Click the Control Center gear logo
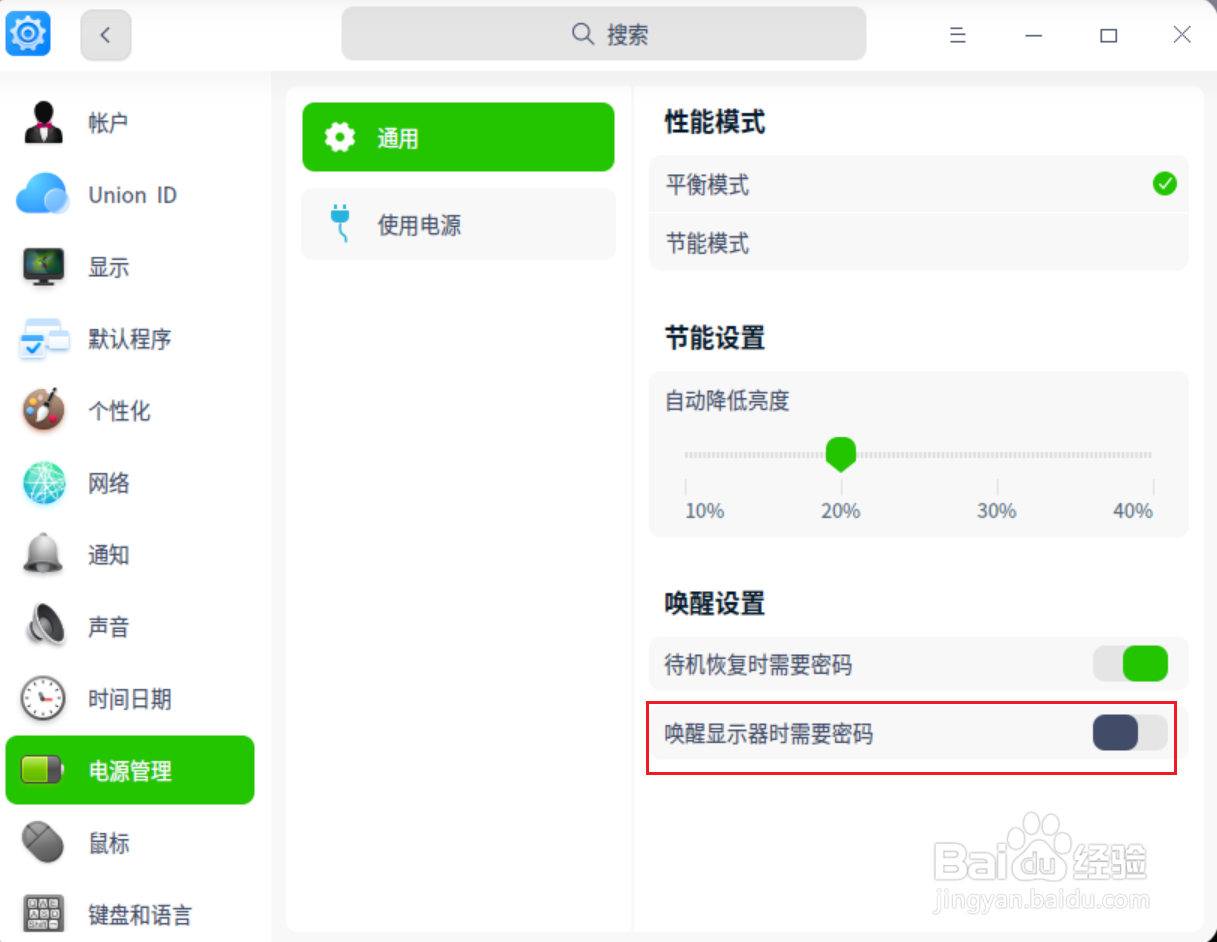 [28, 35]
